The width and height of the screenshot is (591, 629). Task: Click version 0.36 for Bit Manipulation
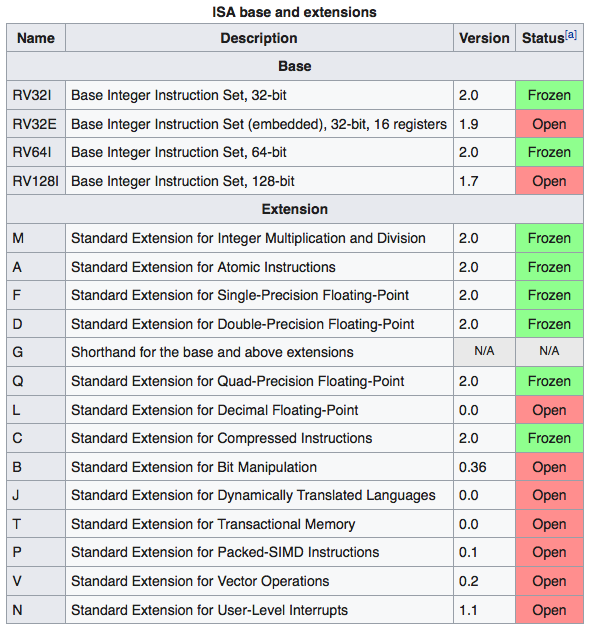click(x=473, y=467)
